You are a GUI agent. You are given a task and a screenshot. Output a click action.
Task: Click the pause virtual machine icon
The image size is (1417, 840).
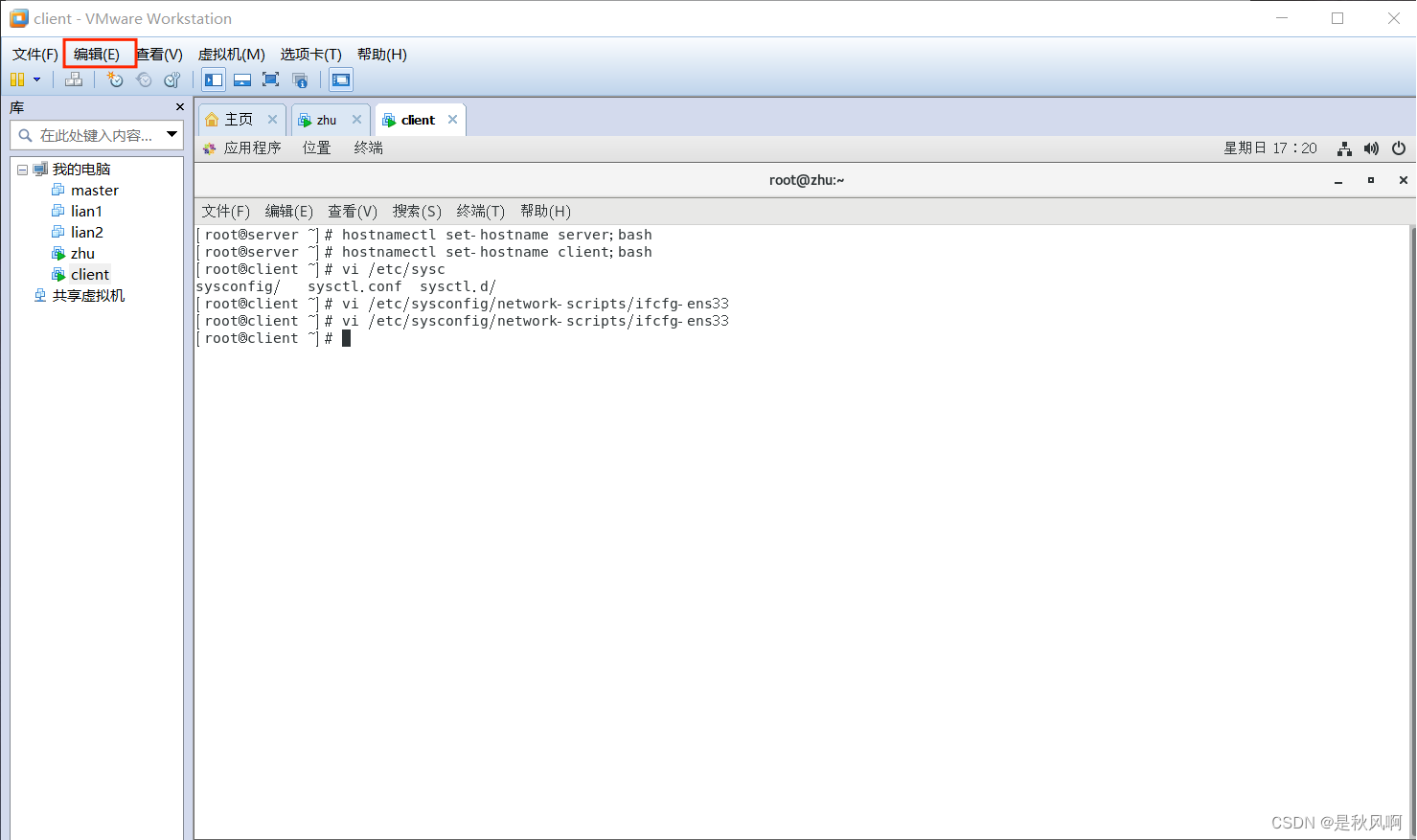tap(17, 79)
